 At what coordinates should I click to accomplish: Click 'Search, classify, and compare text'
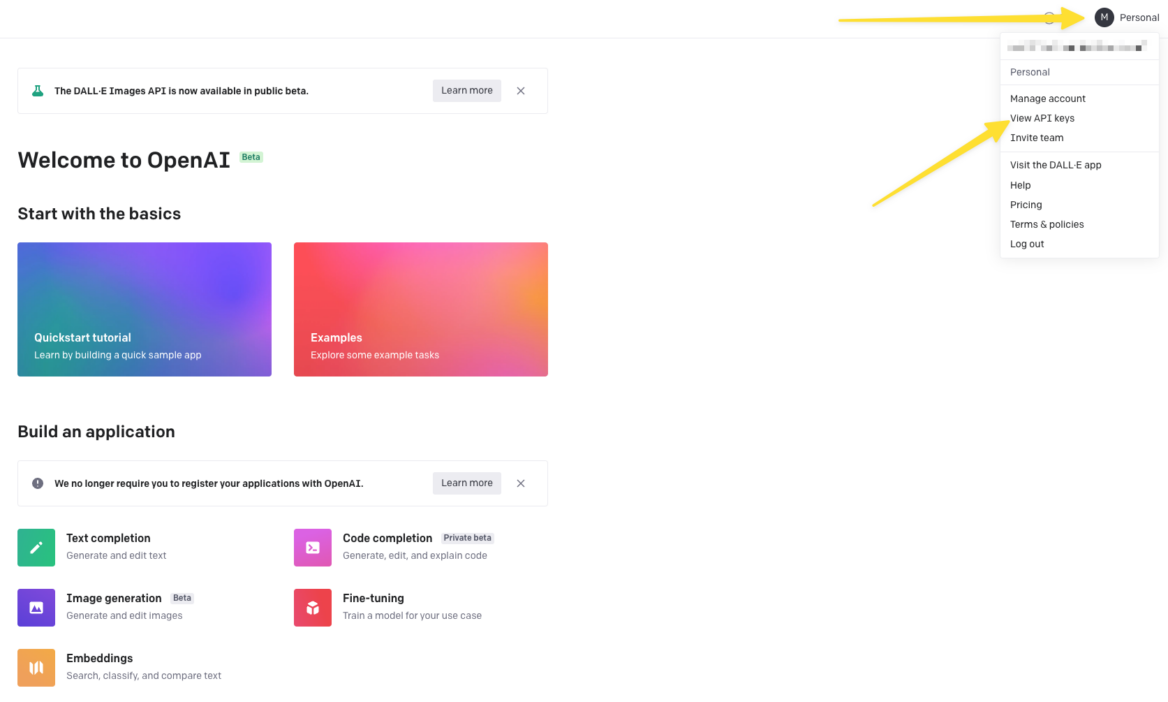click(x=144, y=676)
